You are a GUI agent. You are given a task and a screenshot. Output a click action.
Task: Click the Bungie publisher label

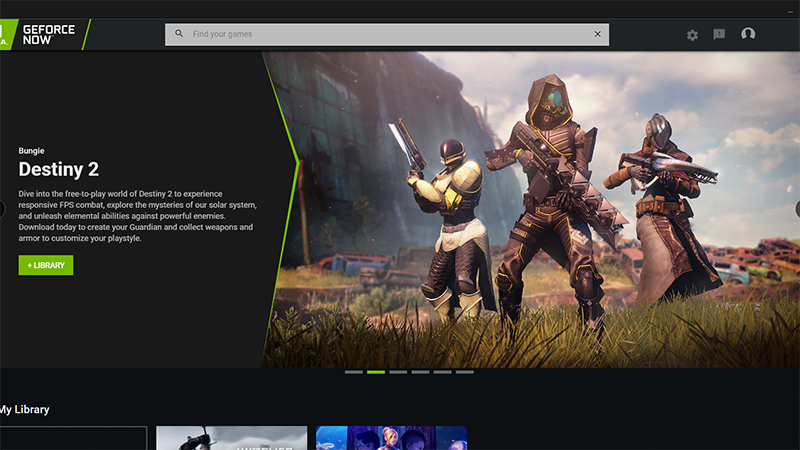[x=32, y=151]
